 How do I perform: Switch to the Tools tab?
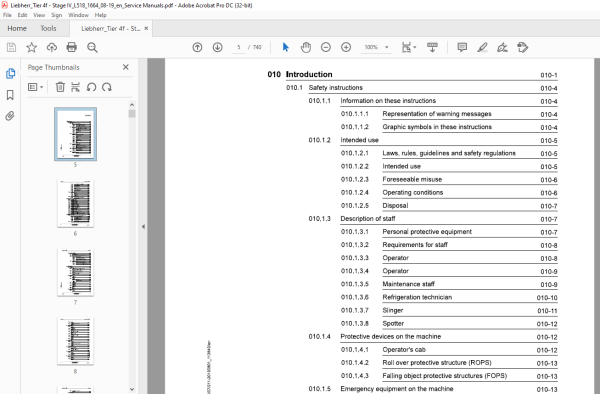pos(48,28)
